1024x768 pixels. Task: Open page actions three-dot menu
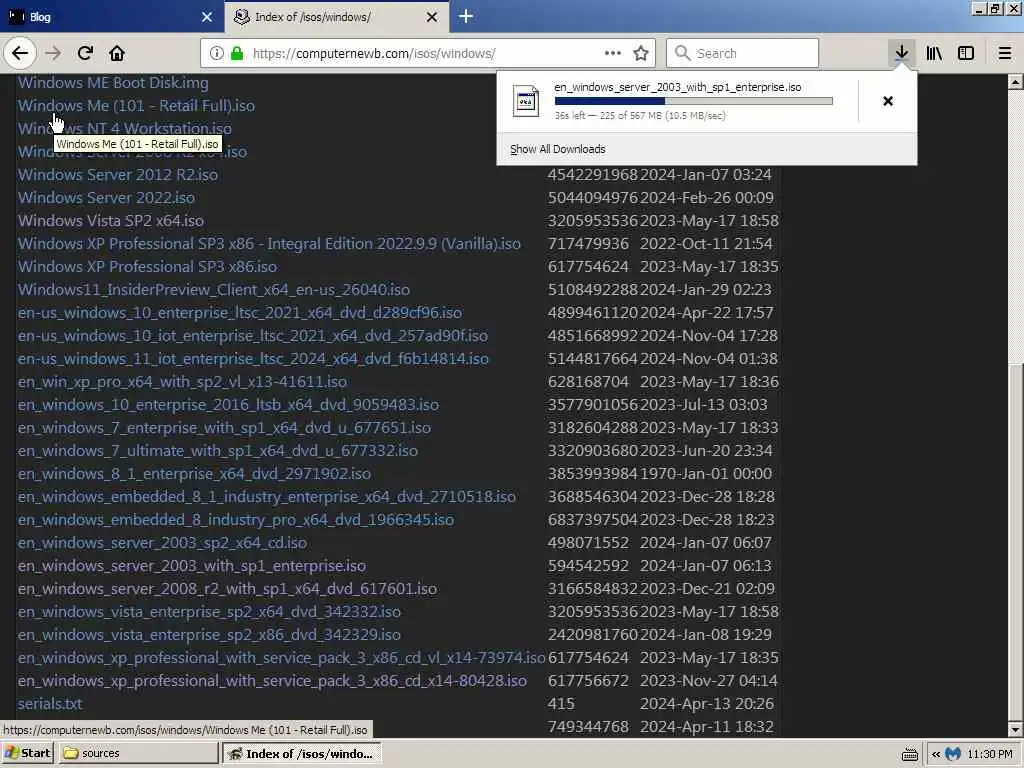(613, 53)
